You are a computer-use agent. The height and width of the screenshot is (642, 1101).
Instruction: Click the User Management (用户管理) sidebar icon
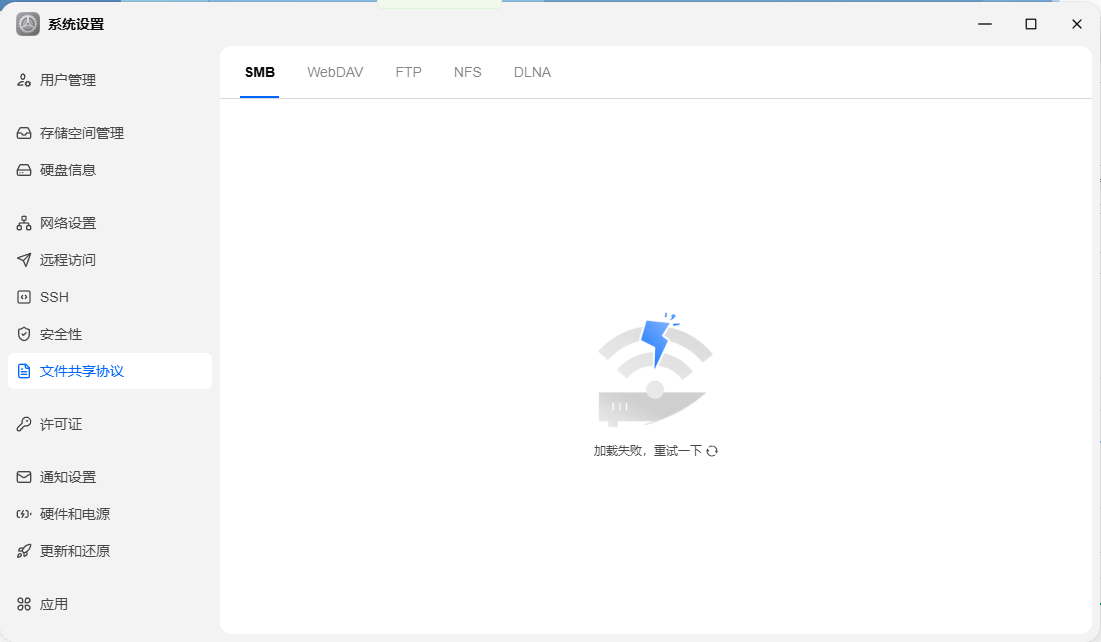tap(24, 80)
